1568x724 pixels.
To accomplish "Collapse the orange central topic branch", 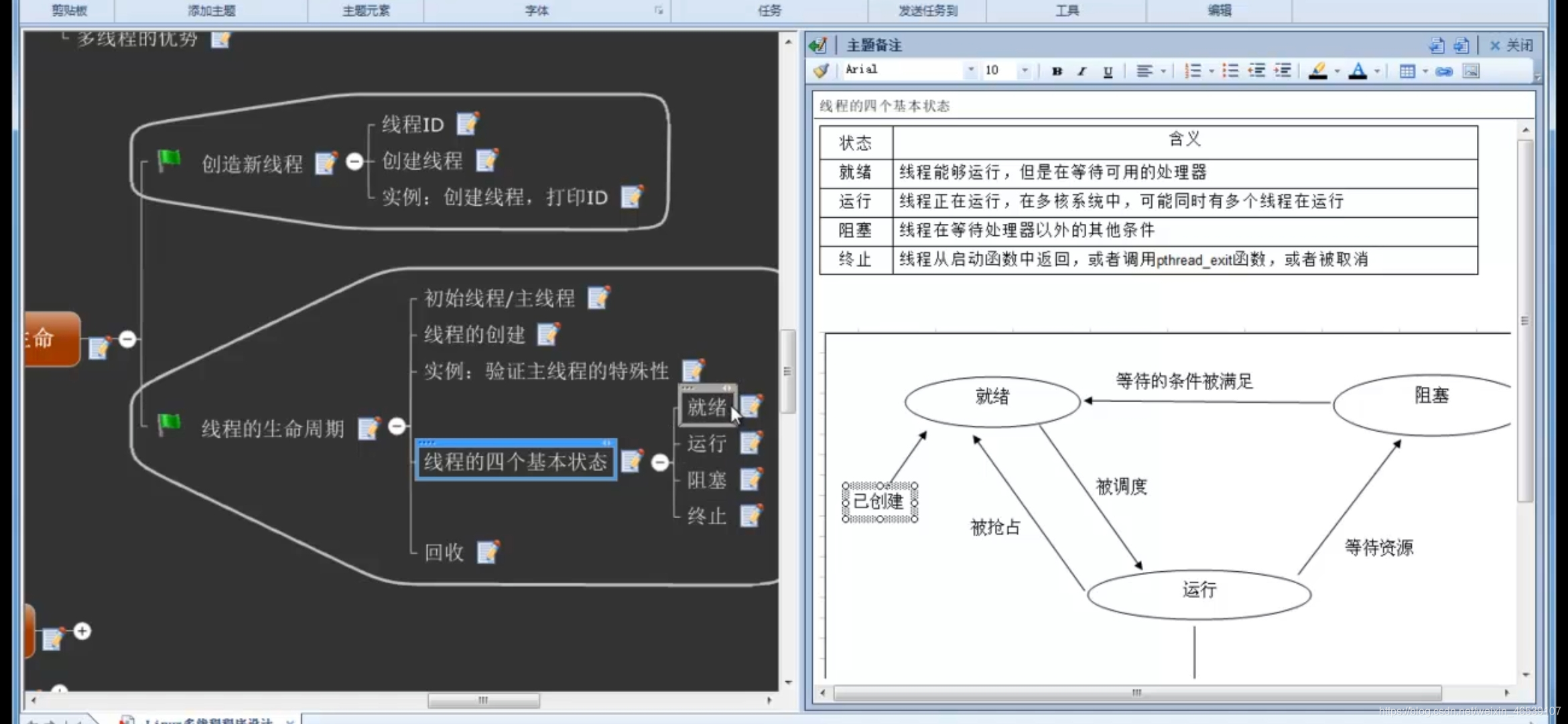I will coord(127,339).
